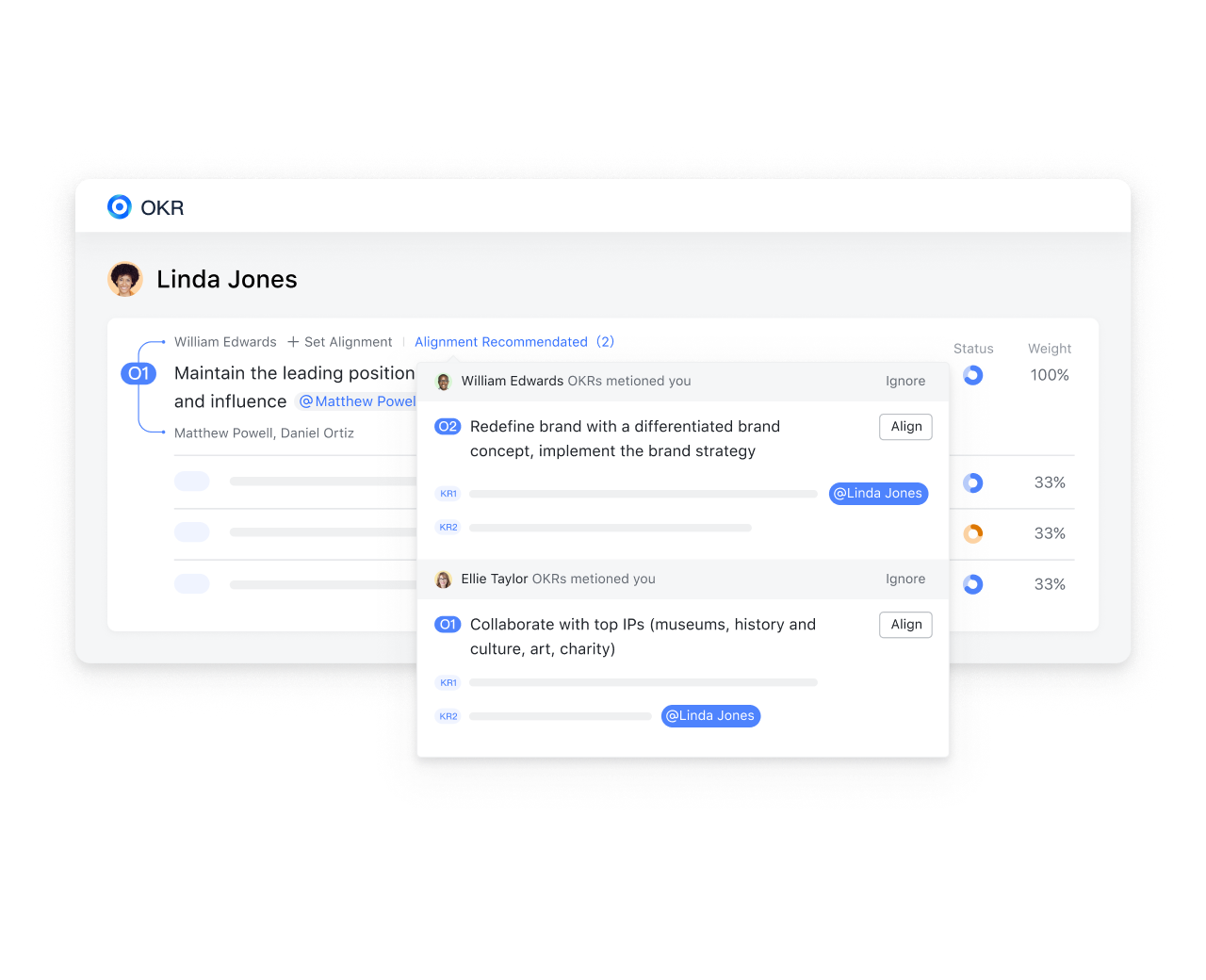Click the O2 badge for Redefine brand
Viewport: 1206px width, 980px height.
click(x=448, y=427)
